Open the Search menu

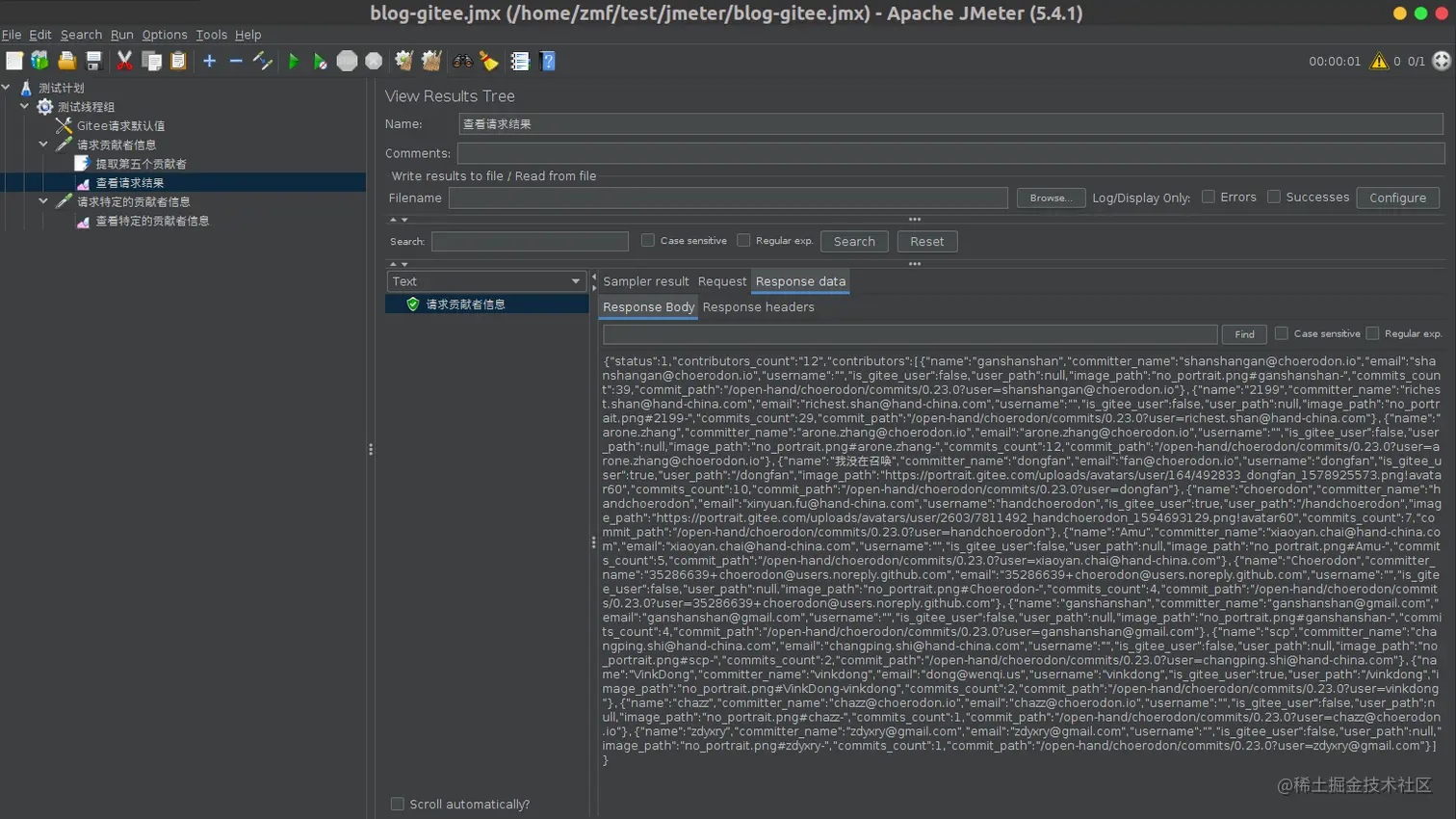(x=81, y=35)
